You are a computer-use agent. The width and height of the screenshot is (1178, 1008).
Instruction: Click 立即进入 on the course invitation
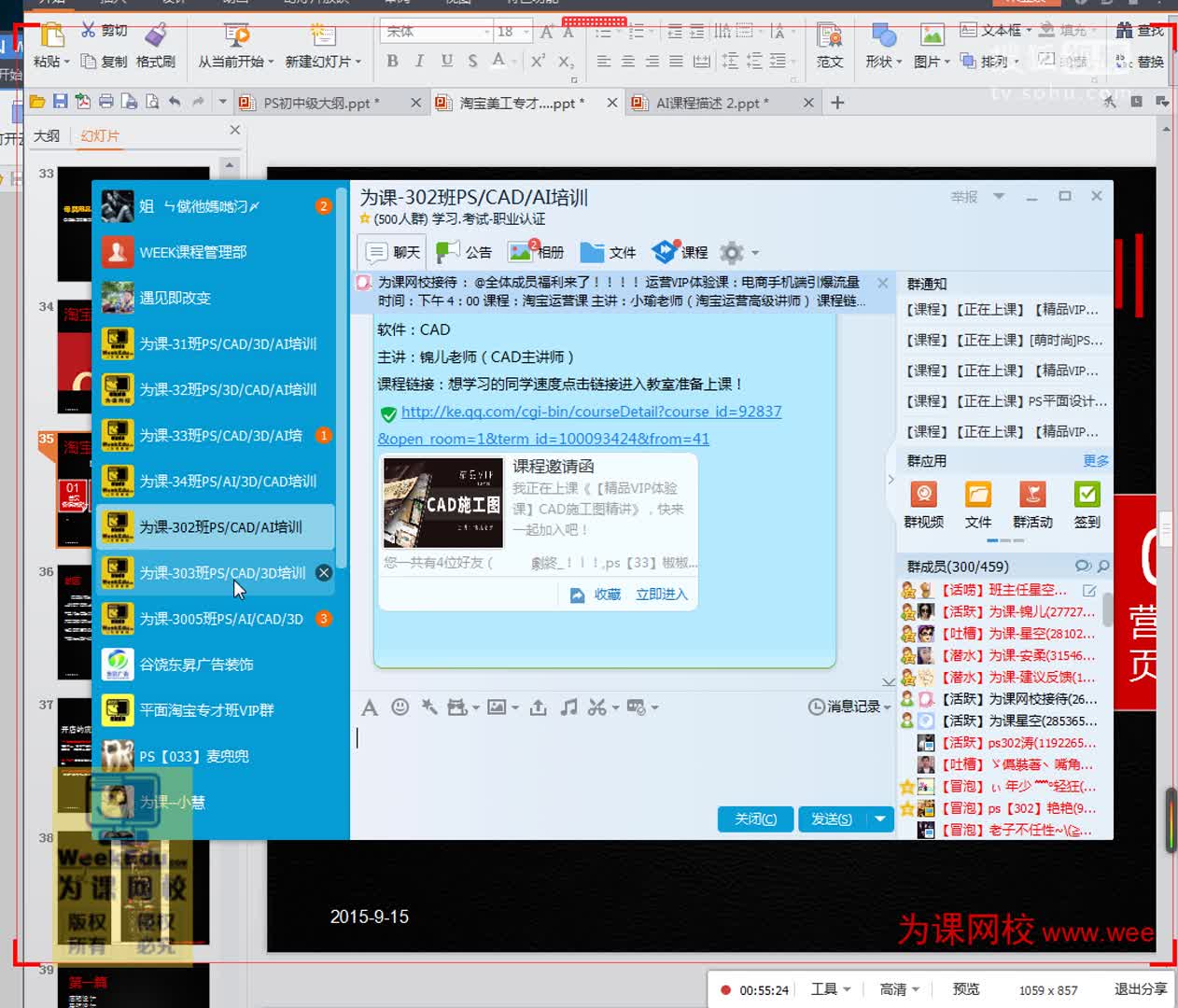coord(661,595)
